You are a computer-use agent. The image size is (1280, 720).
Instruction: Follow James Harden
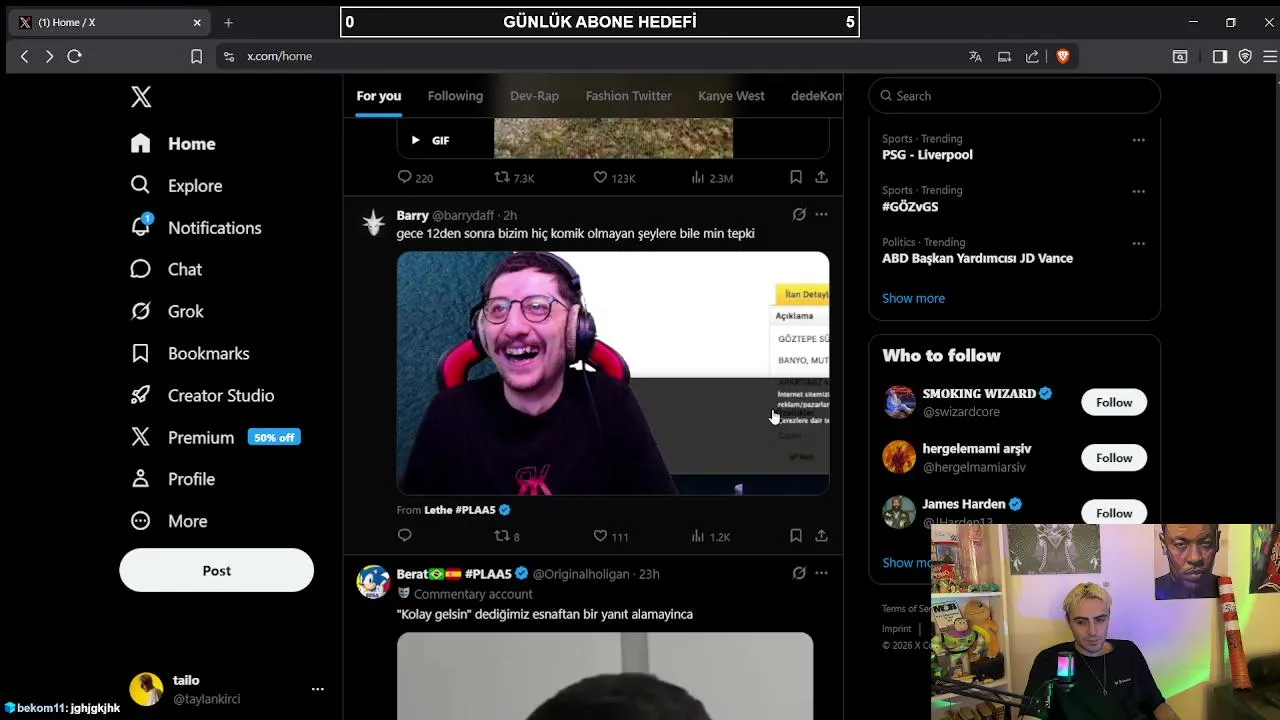pos(1114,513)
